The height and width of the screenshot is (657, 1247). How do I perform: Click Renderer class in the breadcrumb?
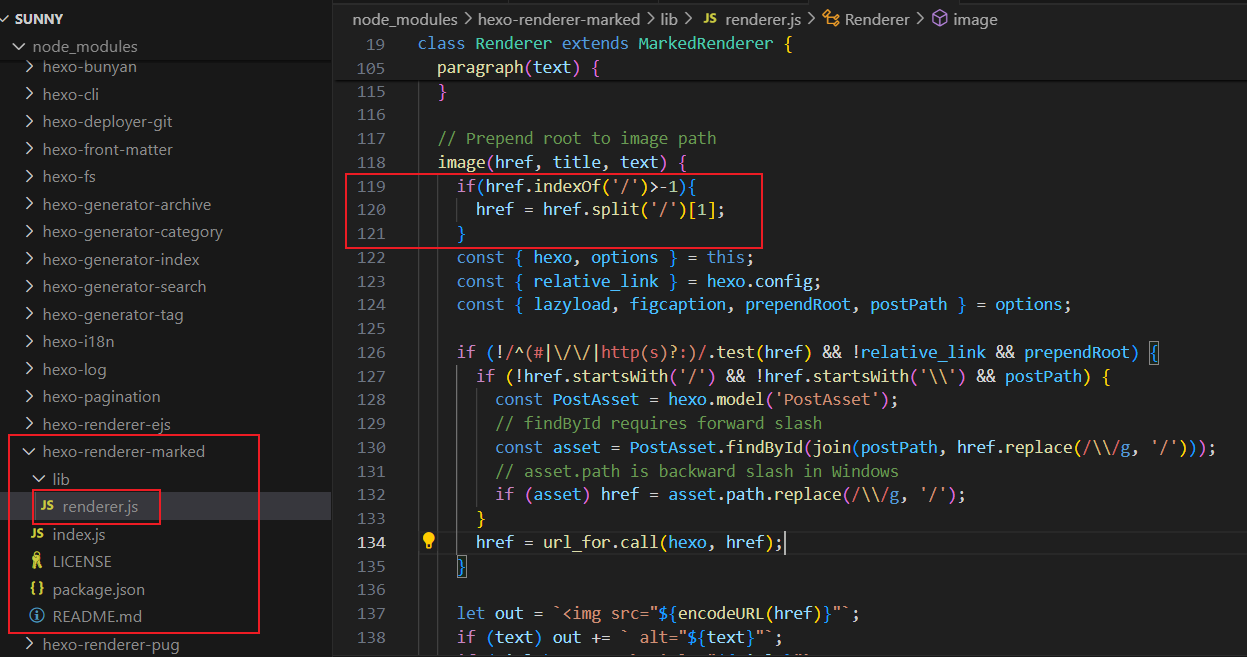pyautogui.click(x=877, y=19)
